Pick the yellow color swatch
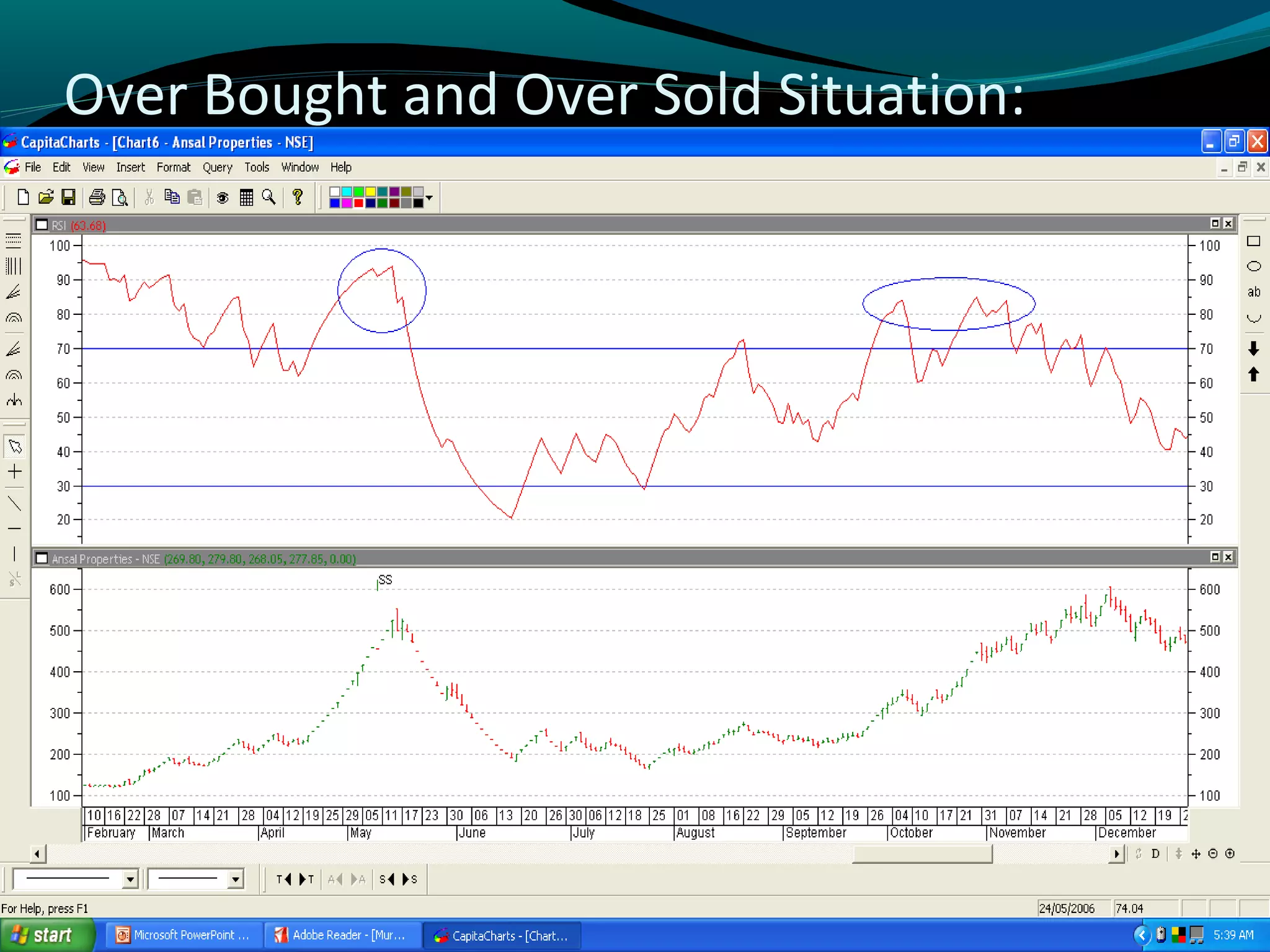The width and height of the screenshot is (1270, 952). point(370,192)
